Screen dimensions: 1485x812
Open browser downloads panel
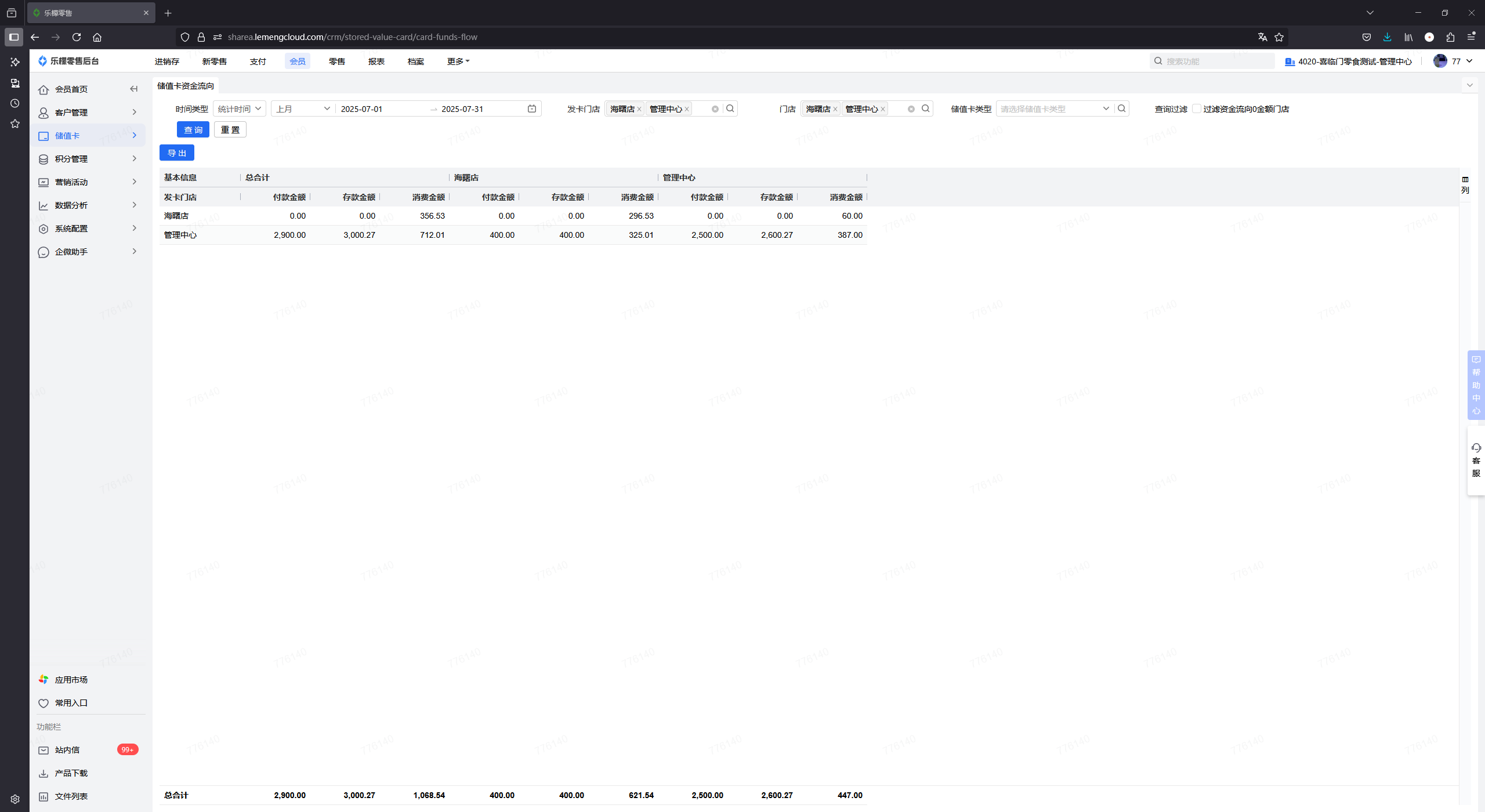point(1388,37)
